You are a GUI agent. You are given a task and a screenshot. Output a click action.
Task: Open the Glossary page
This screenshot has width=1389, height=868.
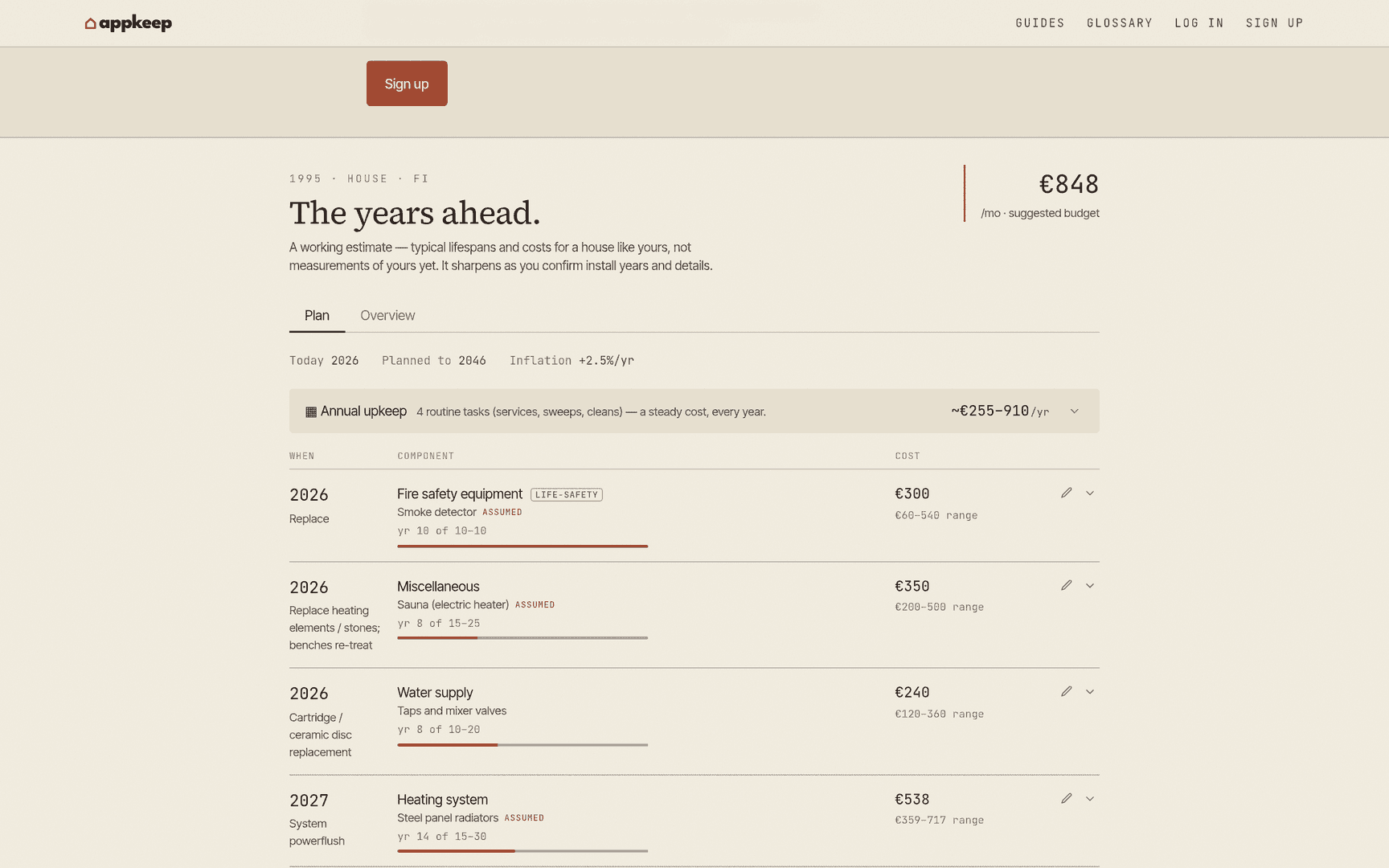coord(1120,23)
